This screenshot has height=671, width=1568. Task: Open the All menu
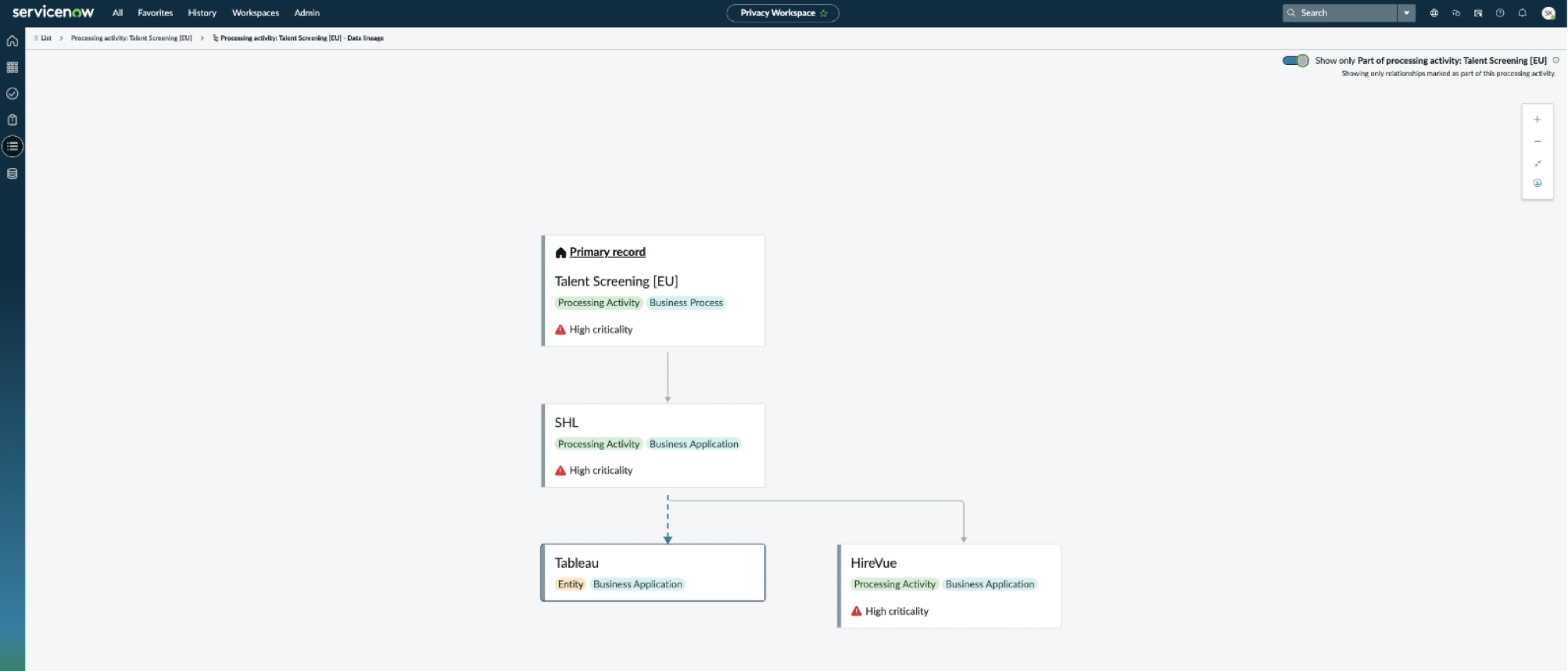pos(117,13)
